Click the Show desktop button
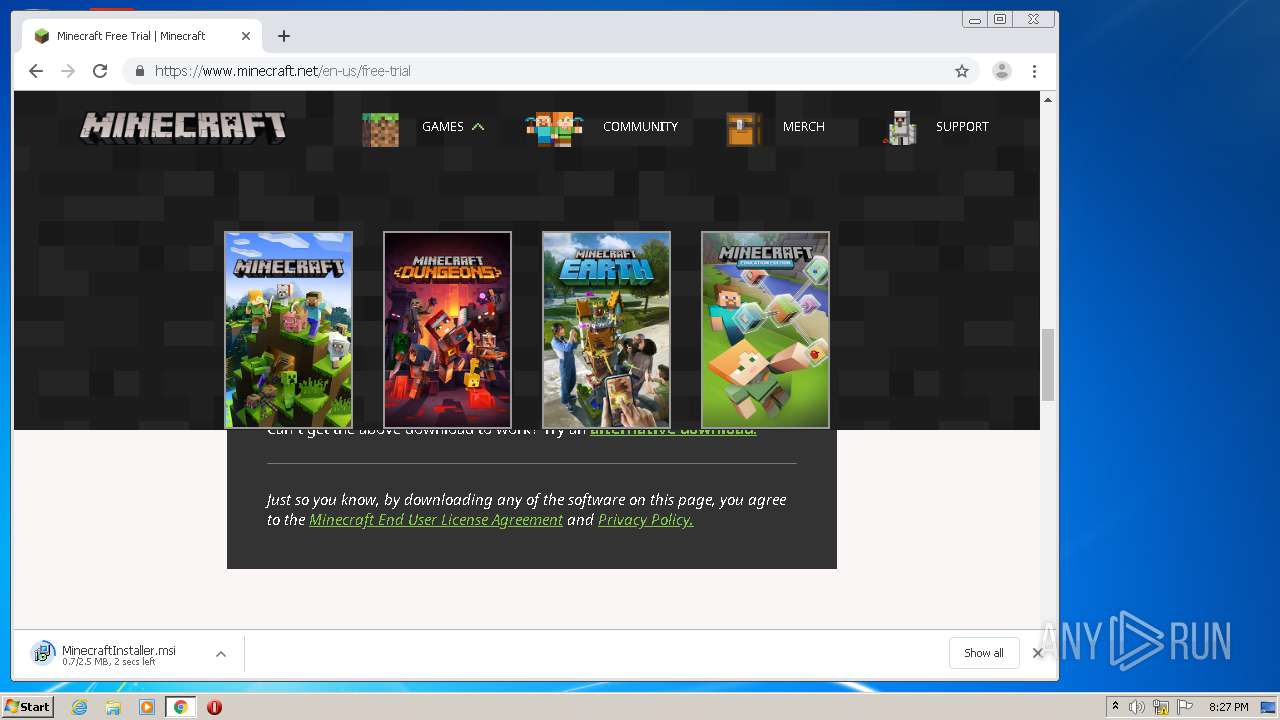 [1270, 707]
